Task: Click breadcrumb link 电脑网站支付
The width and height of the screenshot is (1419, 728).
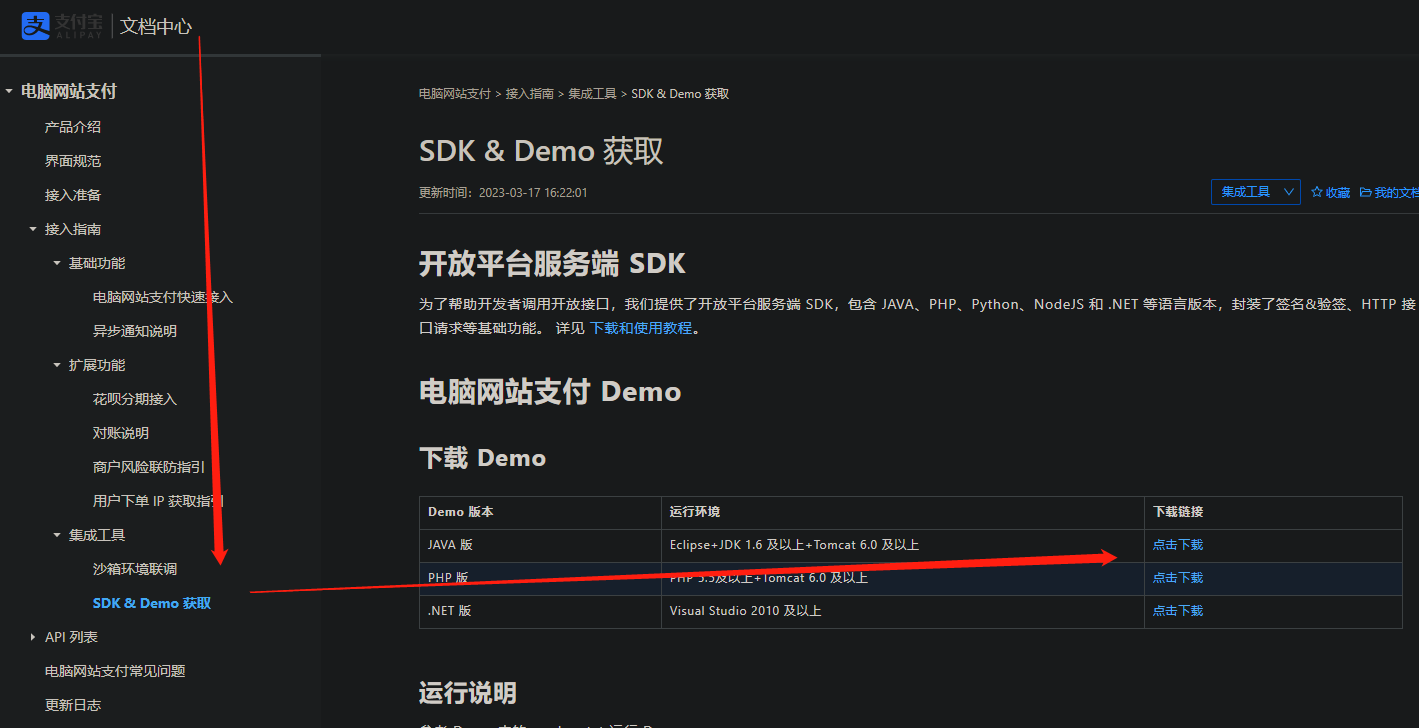Action: tap(455, 94)
